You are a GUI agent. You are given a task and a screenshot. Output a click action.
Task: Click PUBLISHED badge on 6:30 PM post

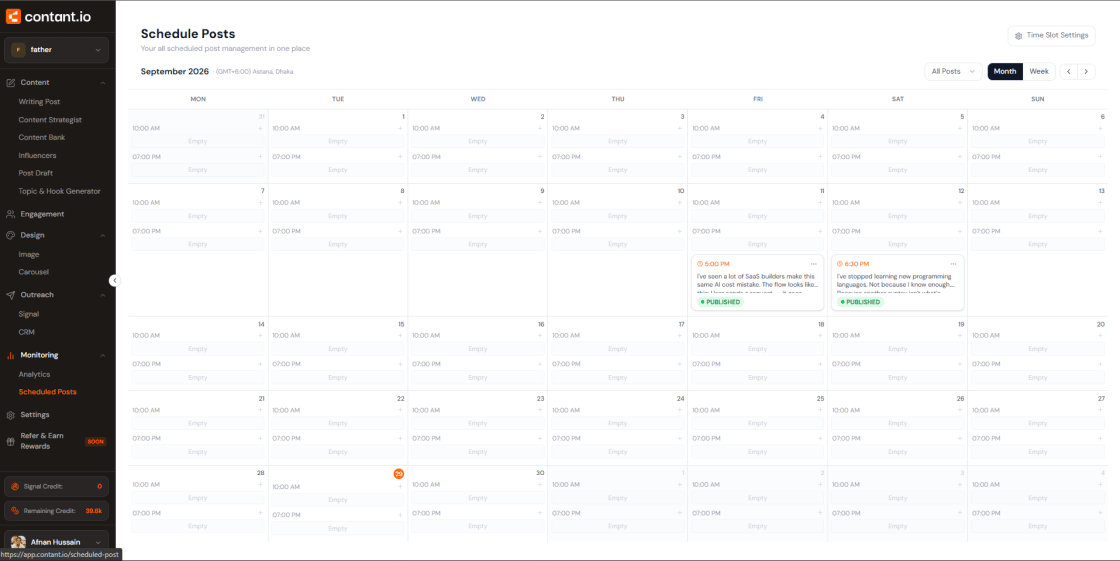coord(860,302)
